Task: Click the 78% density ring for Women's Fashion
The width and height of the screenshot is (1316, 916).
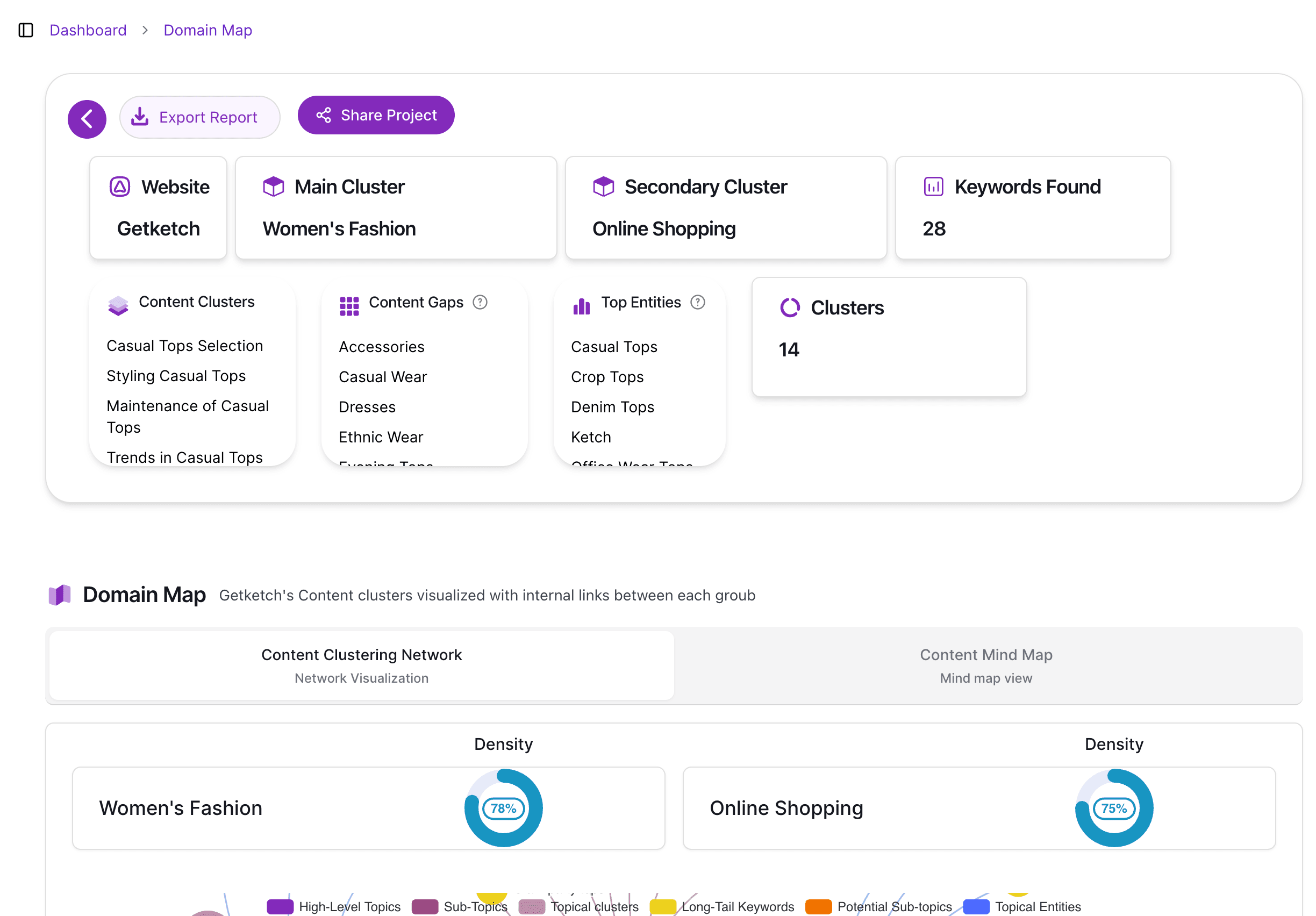Action: tap(503, 808)
